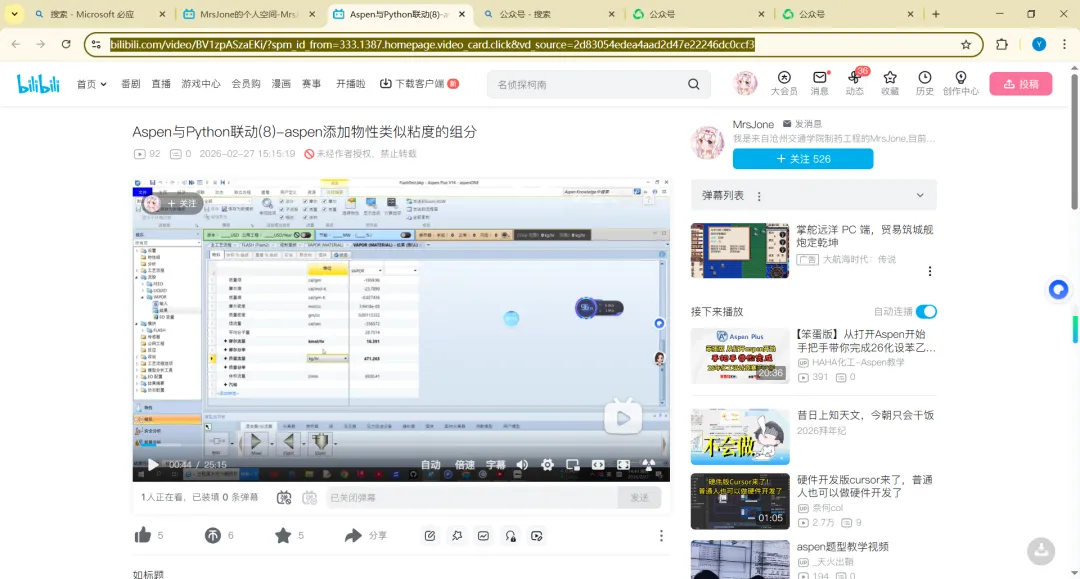Click 发消息 next to MrsJone
This screenshot has height=579, width=1080.
click(x=802, y=124)
